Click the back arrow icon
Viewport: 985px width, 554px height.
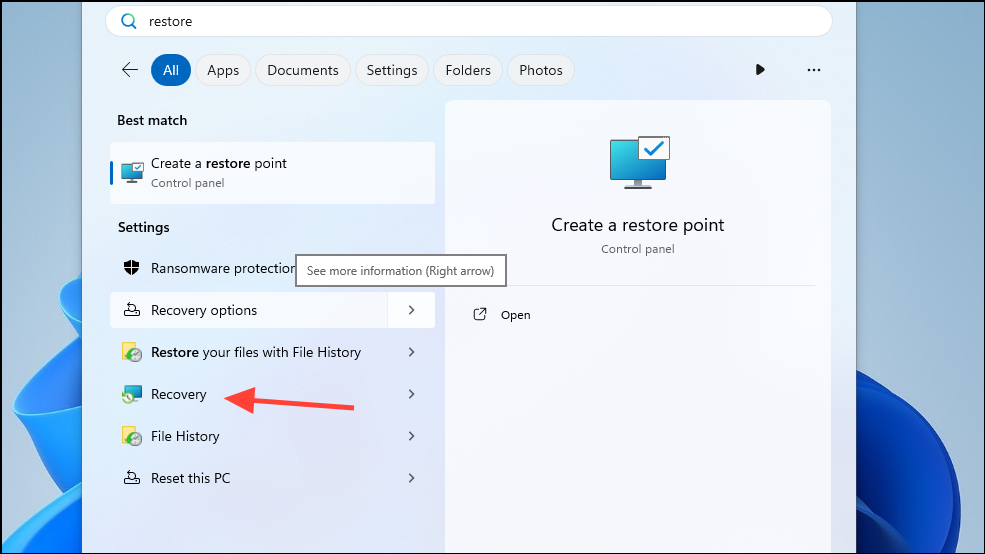(x=129, y=70)
